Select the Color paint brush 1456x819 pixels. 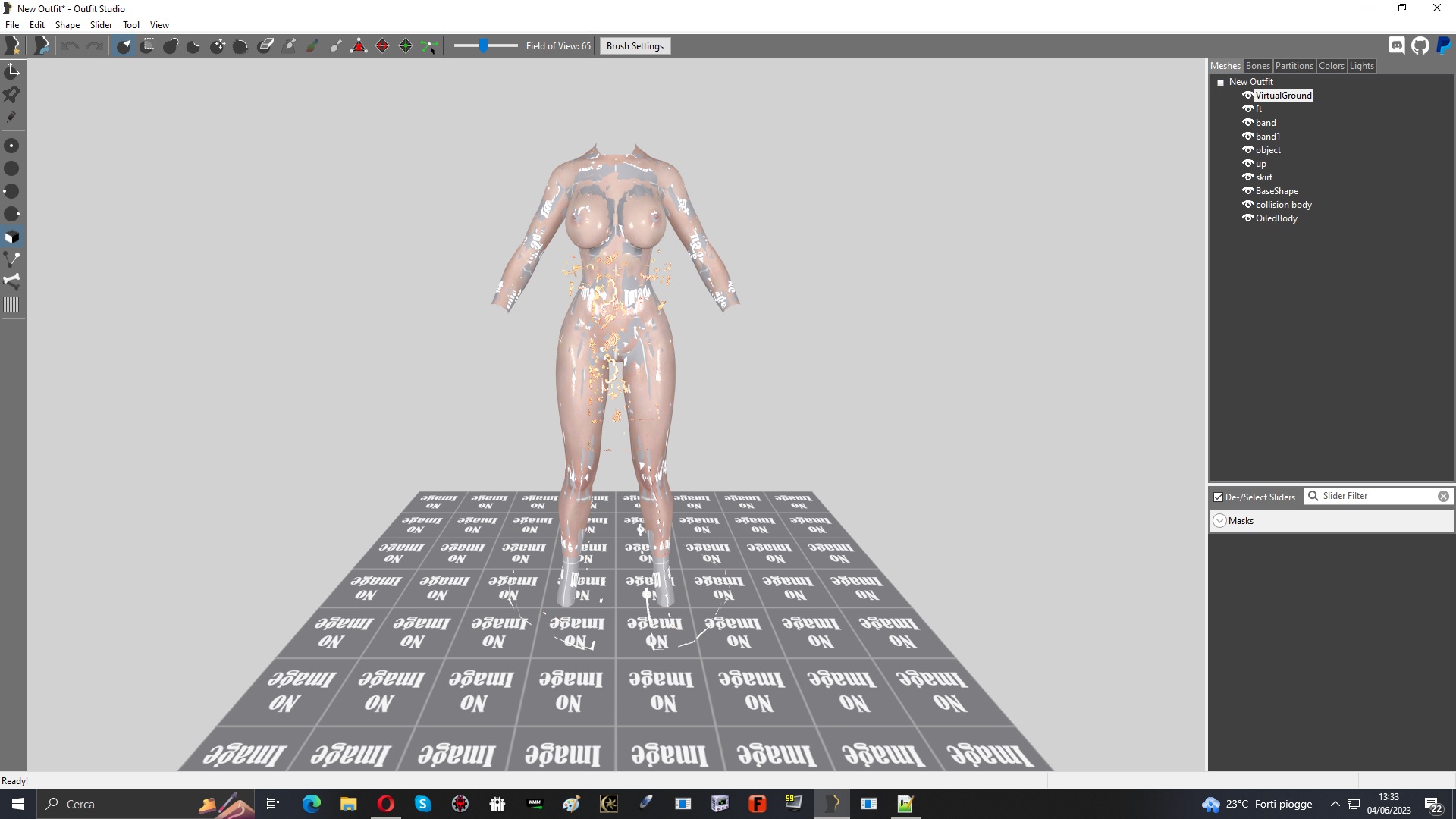point(312,46)
